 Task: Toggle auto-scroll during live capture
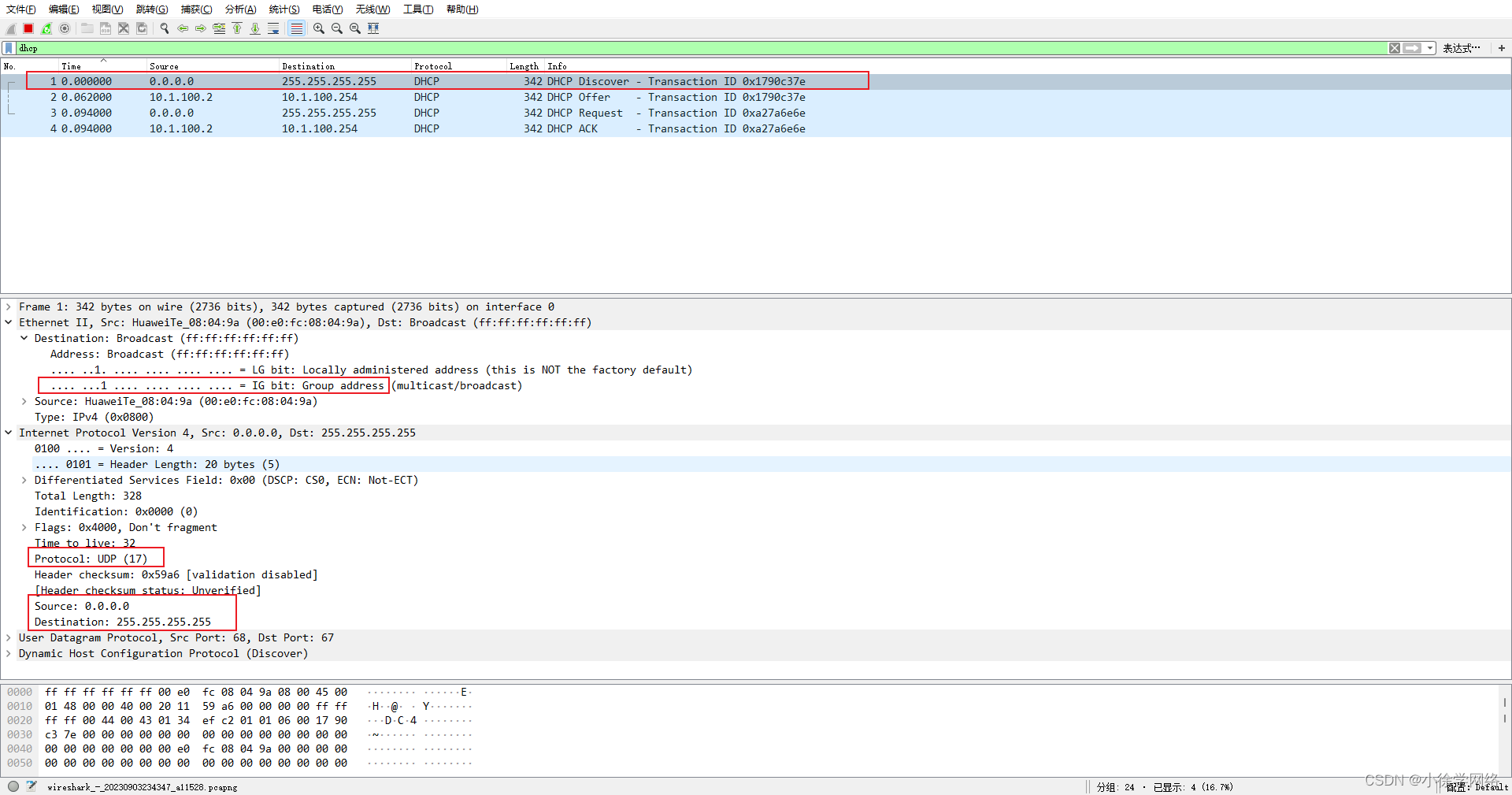pos(273,28)
